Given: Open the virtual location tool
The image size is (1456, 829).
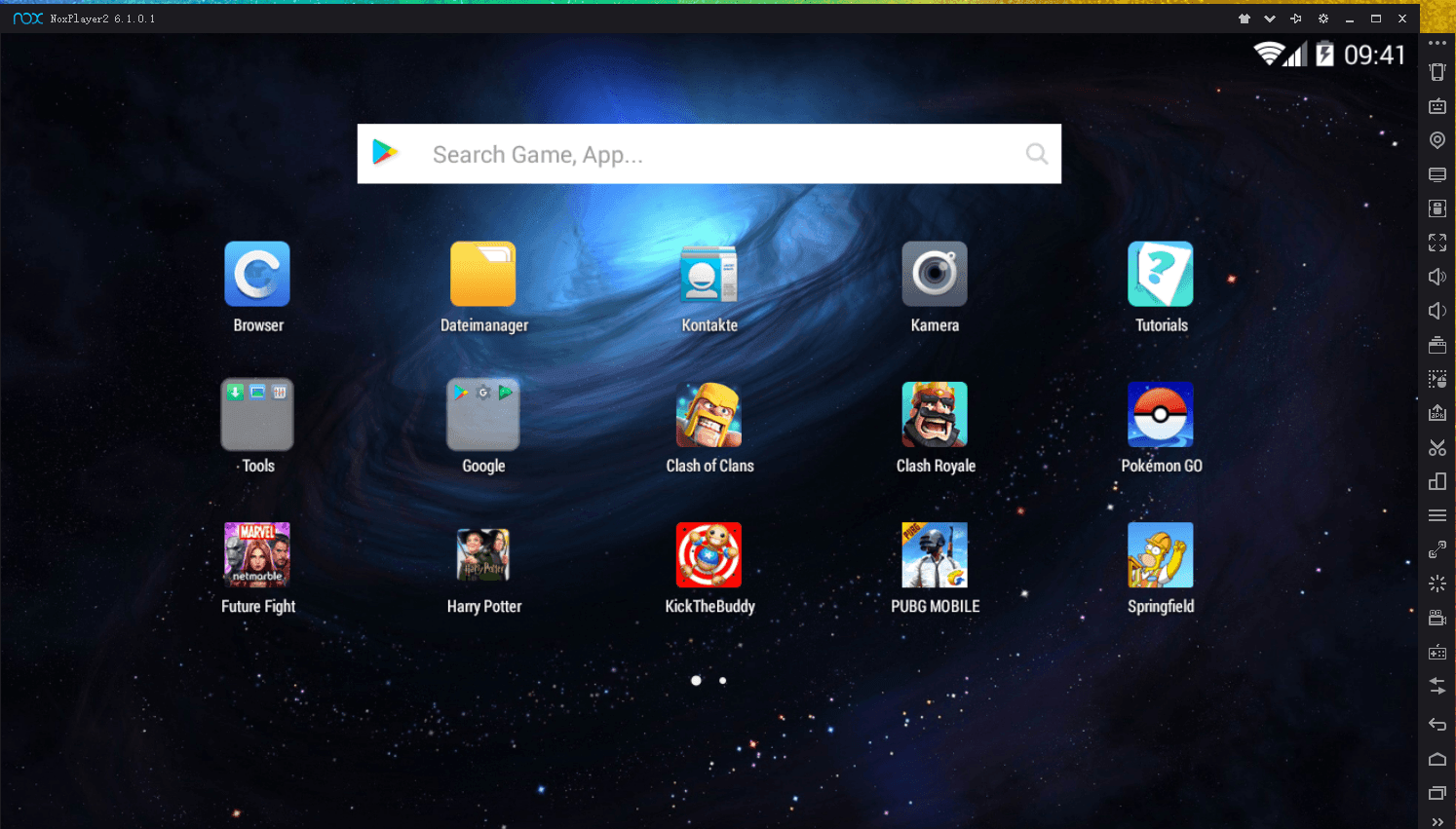Looking at the screenshot, I should (x=1437, y=140).
